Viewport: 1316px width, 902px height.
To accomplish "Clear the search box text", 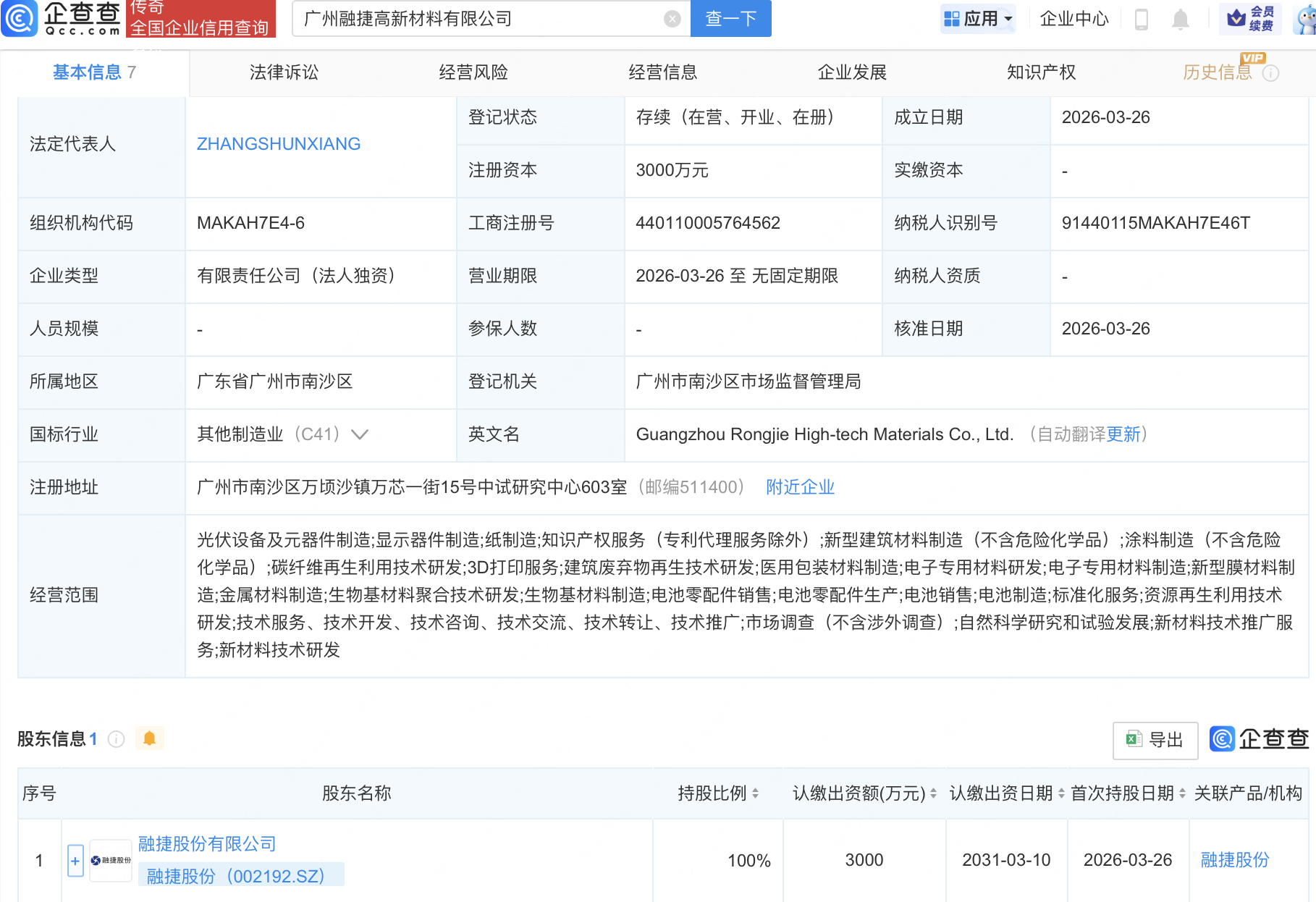I will coord(672,19).
